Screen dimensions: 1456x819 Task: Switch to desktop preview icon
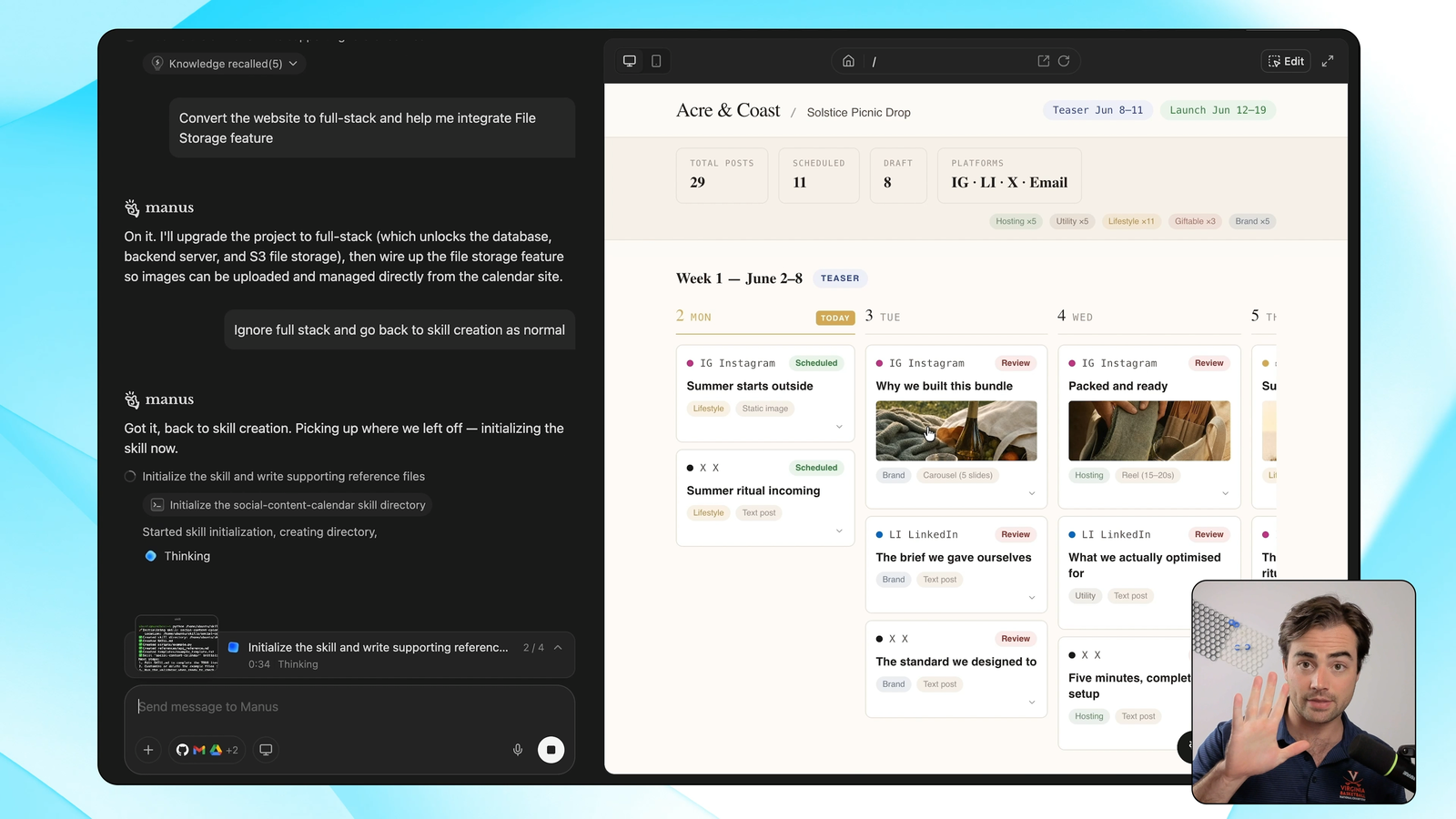(629, 61)
